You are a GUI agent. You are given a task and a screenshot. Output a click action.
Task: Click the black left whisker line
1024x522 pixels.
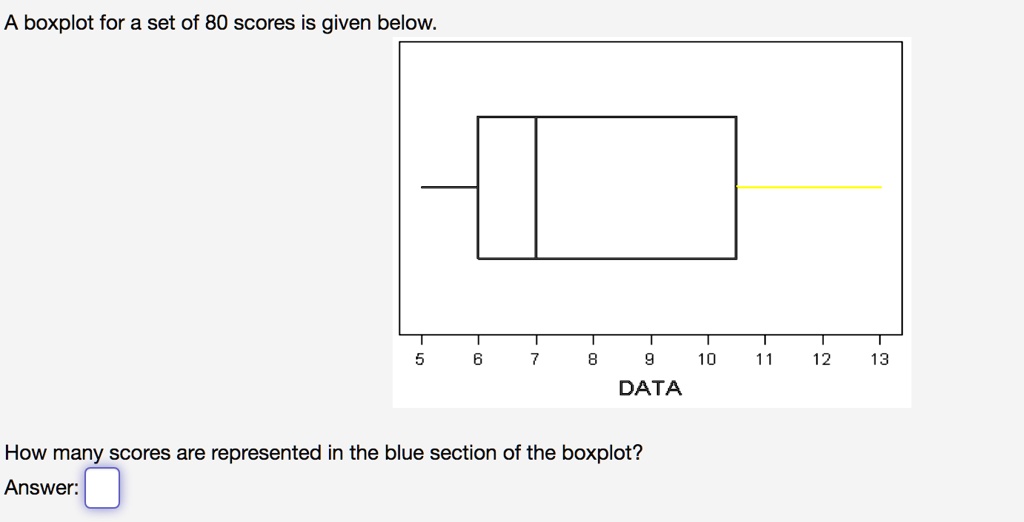[449, 187]
